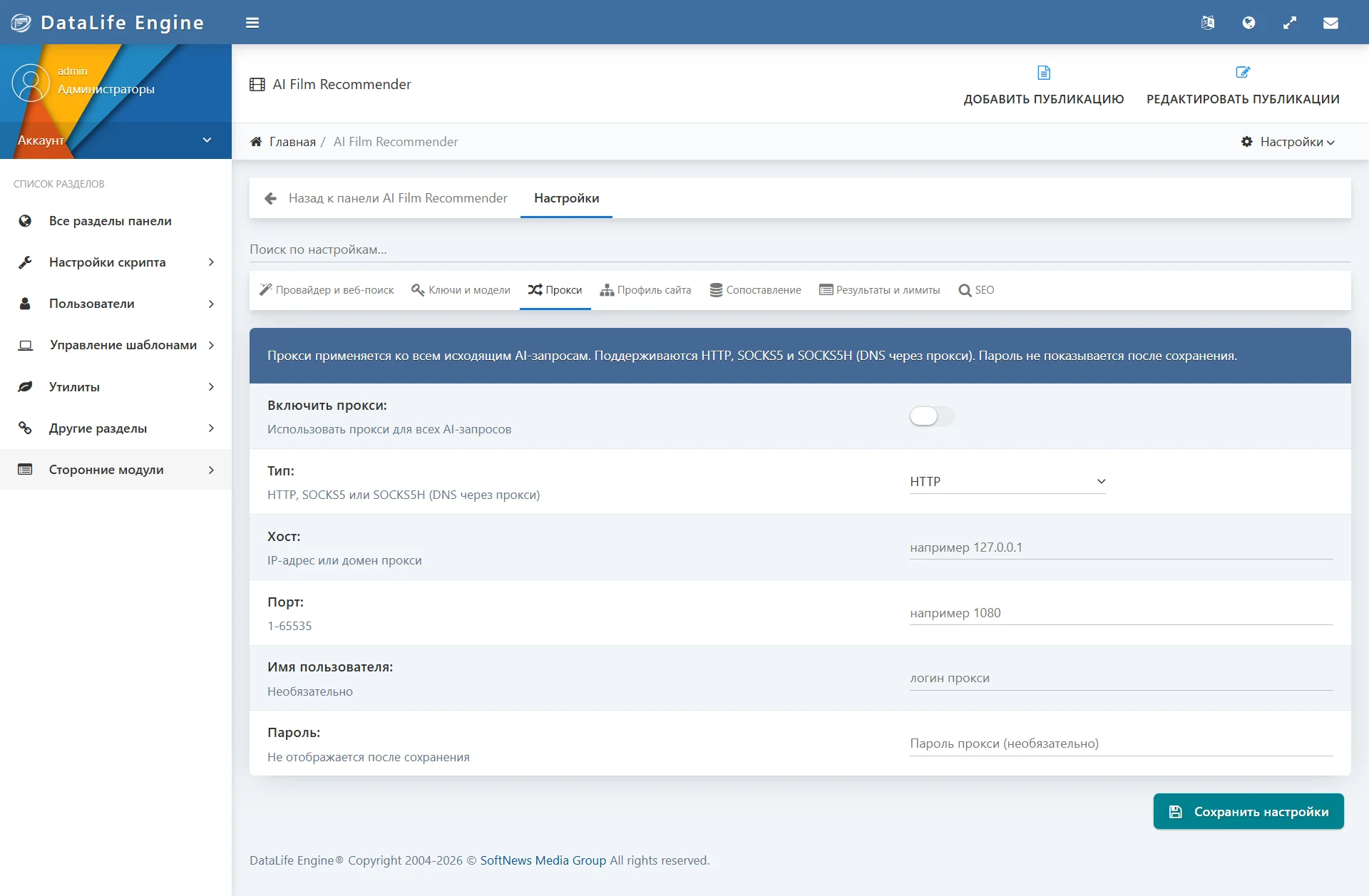The height and width of the screenshot is (896, 1369).
Task: Click the edit publications pencil icon
Action: click(1243, 73)
